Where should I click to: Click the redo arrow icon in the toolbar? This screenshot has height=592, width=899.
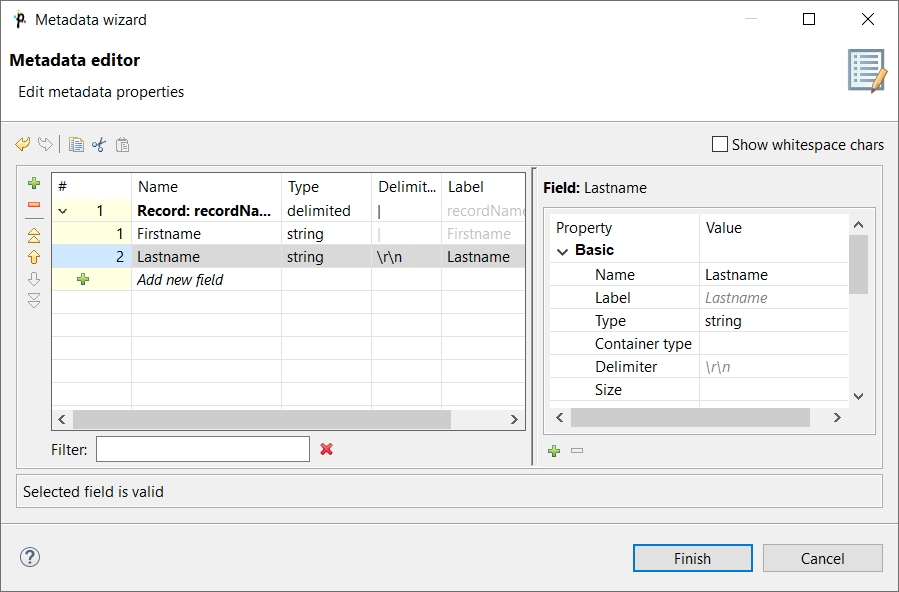(x=45, y=144)
